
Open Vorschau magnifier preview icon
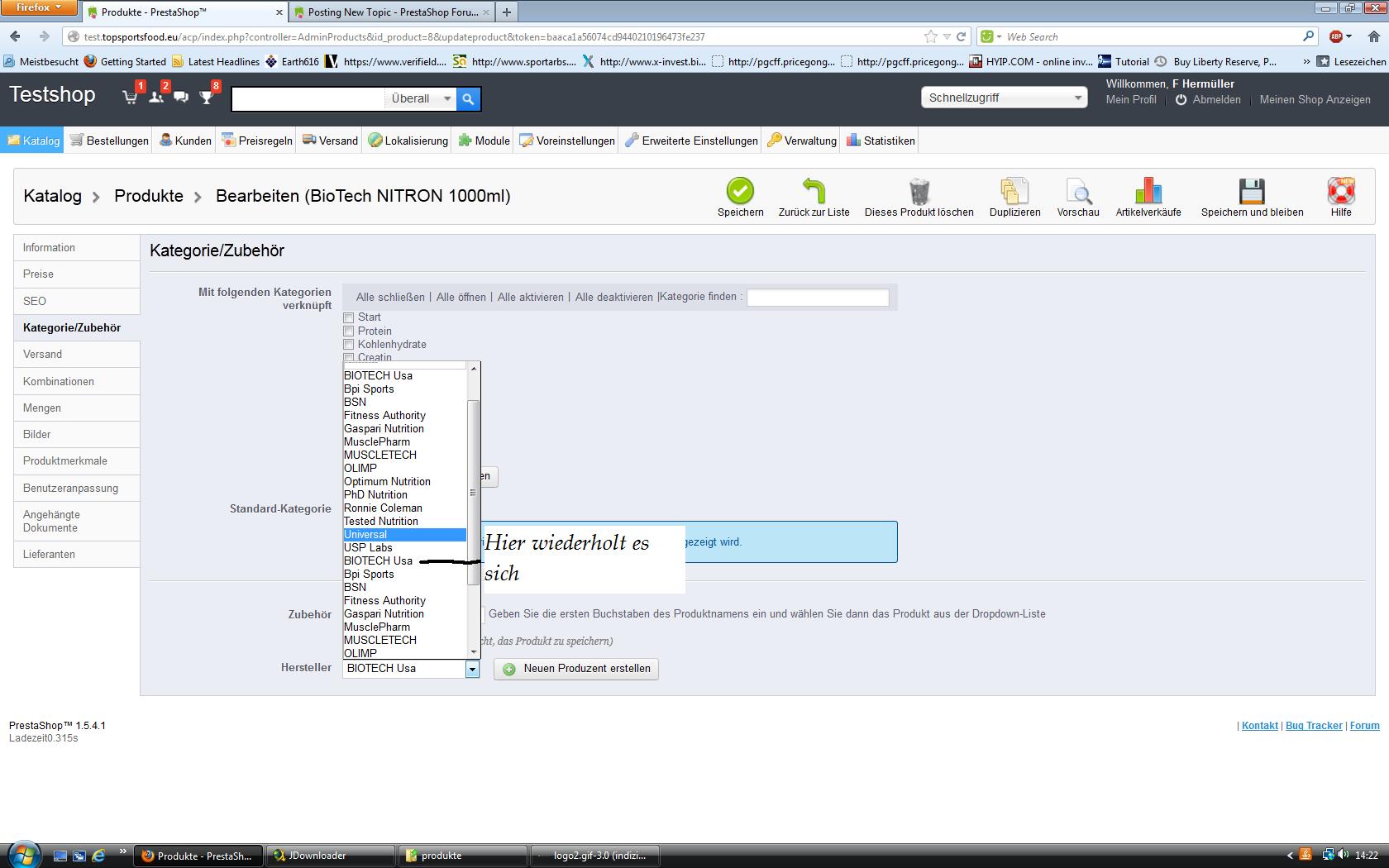[1078, 191]
